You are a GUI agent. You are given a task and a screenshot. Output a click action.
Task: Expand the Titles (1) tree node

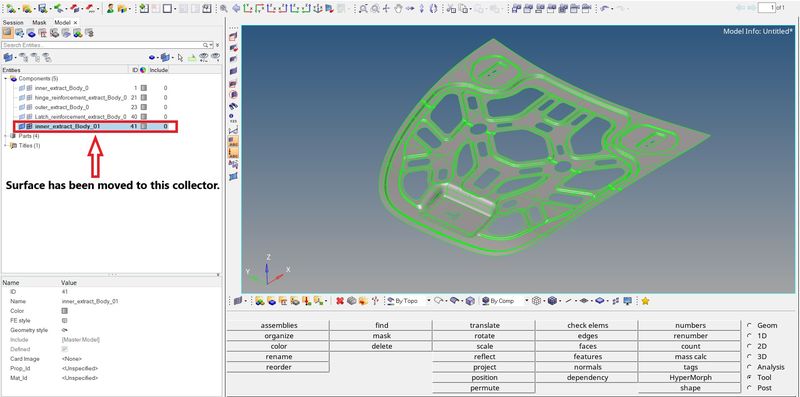point(6,146)
